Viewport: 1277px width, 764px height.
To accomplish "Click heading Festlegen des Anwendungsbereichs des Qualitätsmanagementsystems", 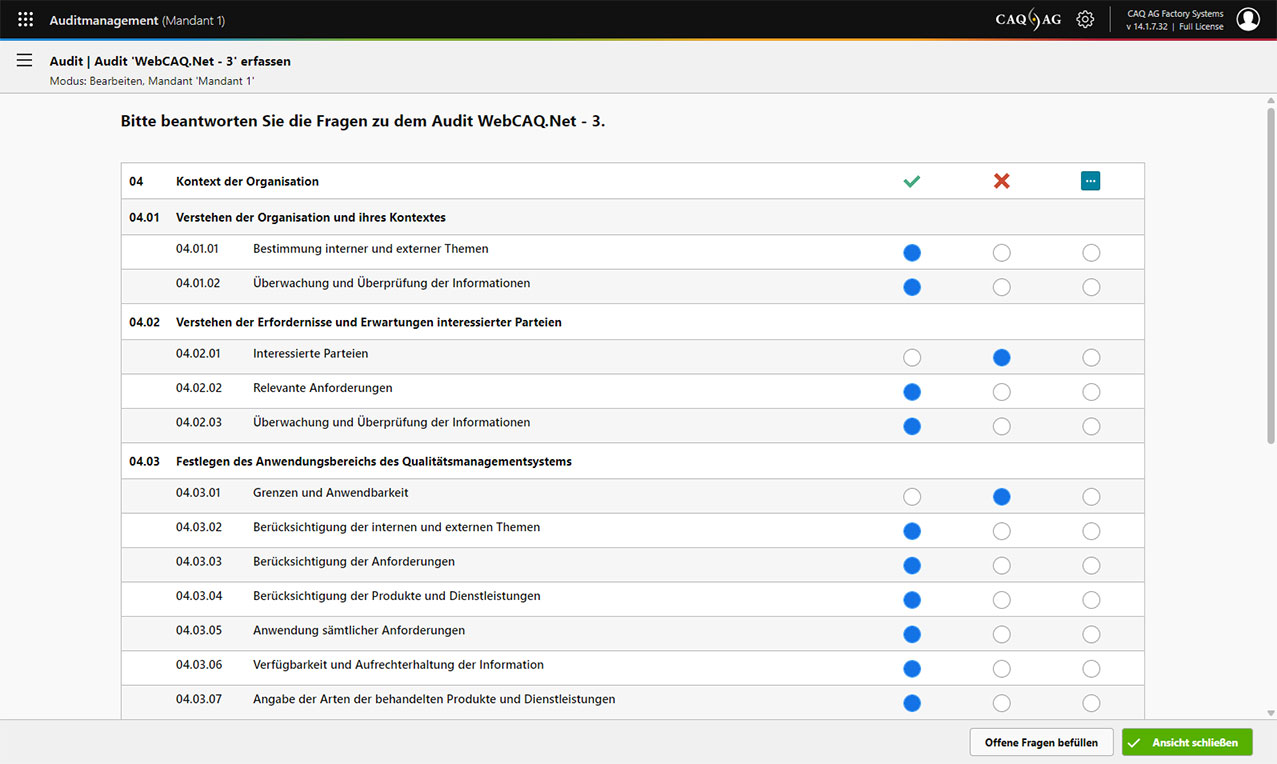I will (374, 461).
